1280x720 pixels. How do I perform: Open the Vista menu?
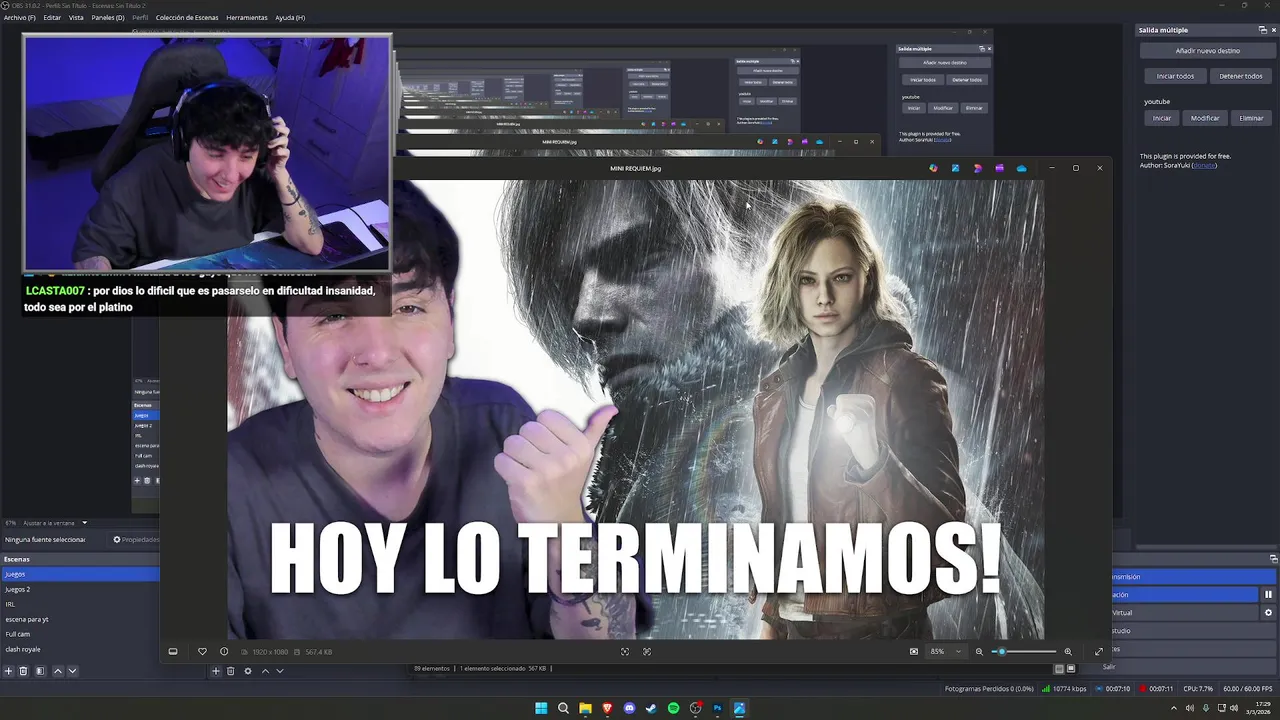coord(76,17)
